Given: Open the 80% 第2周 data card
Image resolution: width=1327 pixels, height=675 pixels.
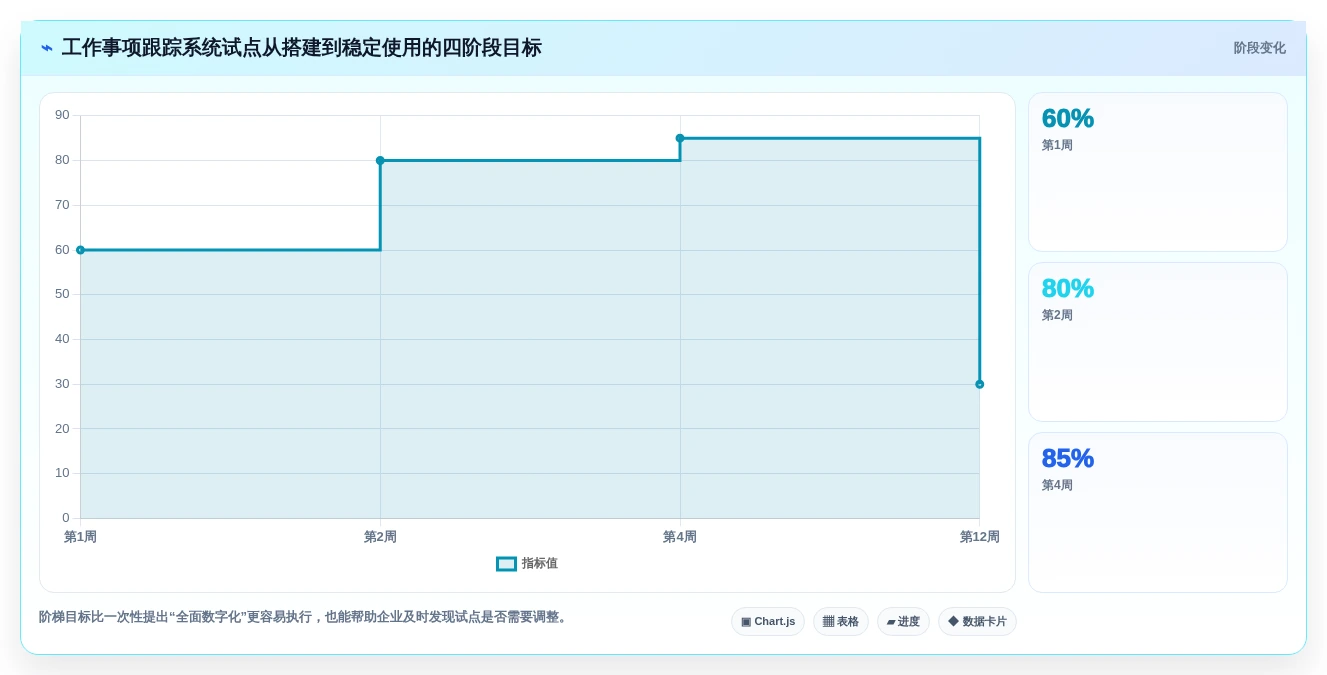Looking at the screenshot, I should pyautogui.click(x=1158, y=342).
